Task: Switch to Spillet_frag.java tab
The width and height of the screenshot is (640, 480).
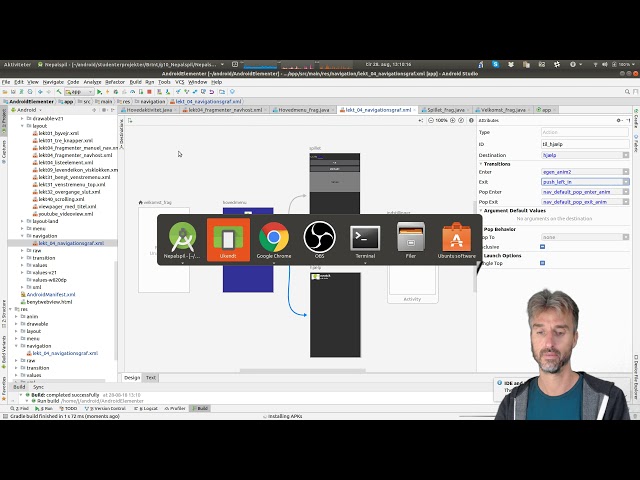Action: [x=446, y=110]
